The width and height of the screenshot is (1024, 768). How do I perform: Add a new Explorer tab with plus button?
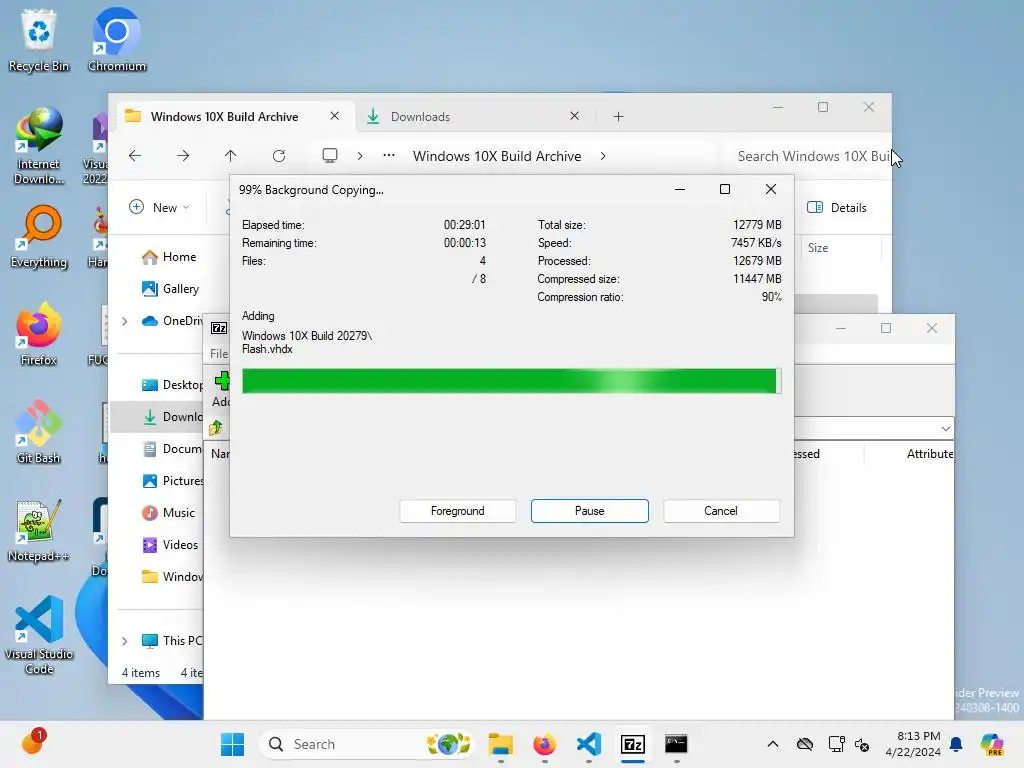(x=618, y=116)
